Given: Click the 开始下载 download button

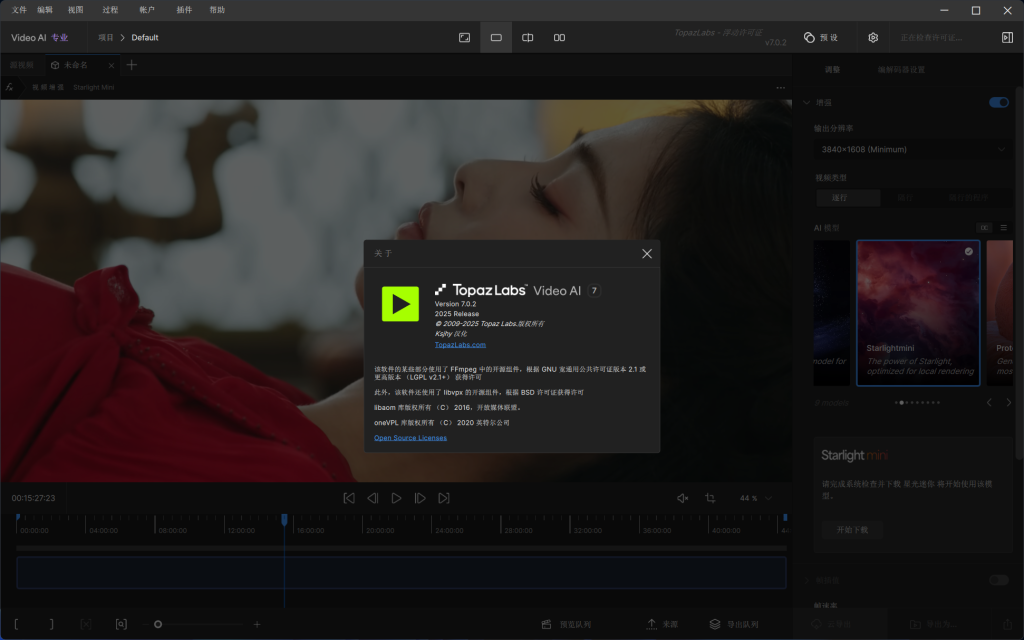Looking at the screenshot, I should pos(851,530).
